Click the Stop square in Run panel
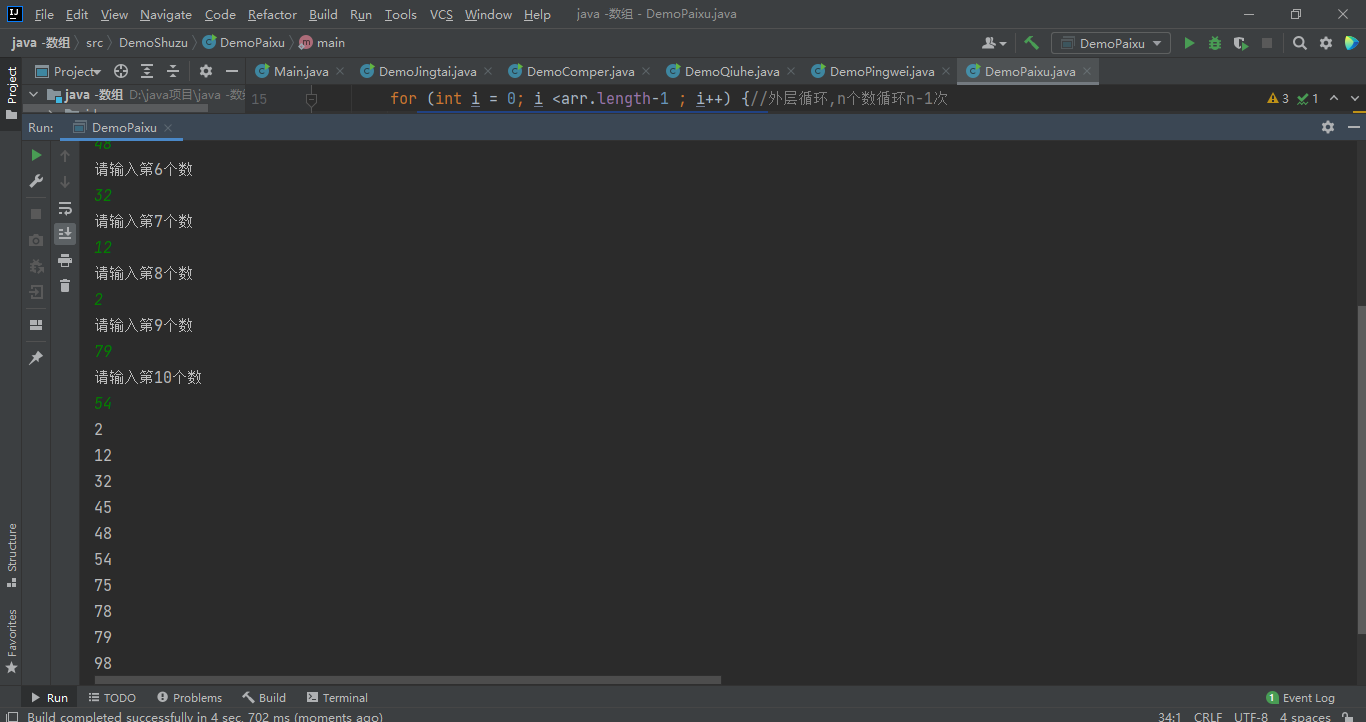This screenshot has width=1366, height=722. coord(36,214)
